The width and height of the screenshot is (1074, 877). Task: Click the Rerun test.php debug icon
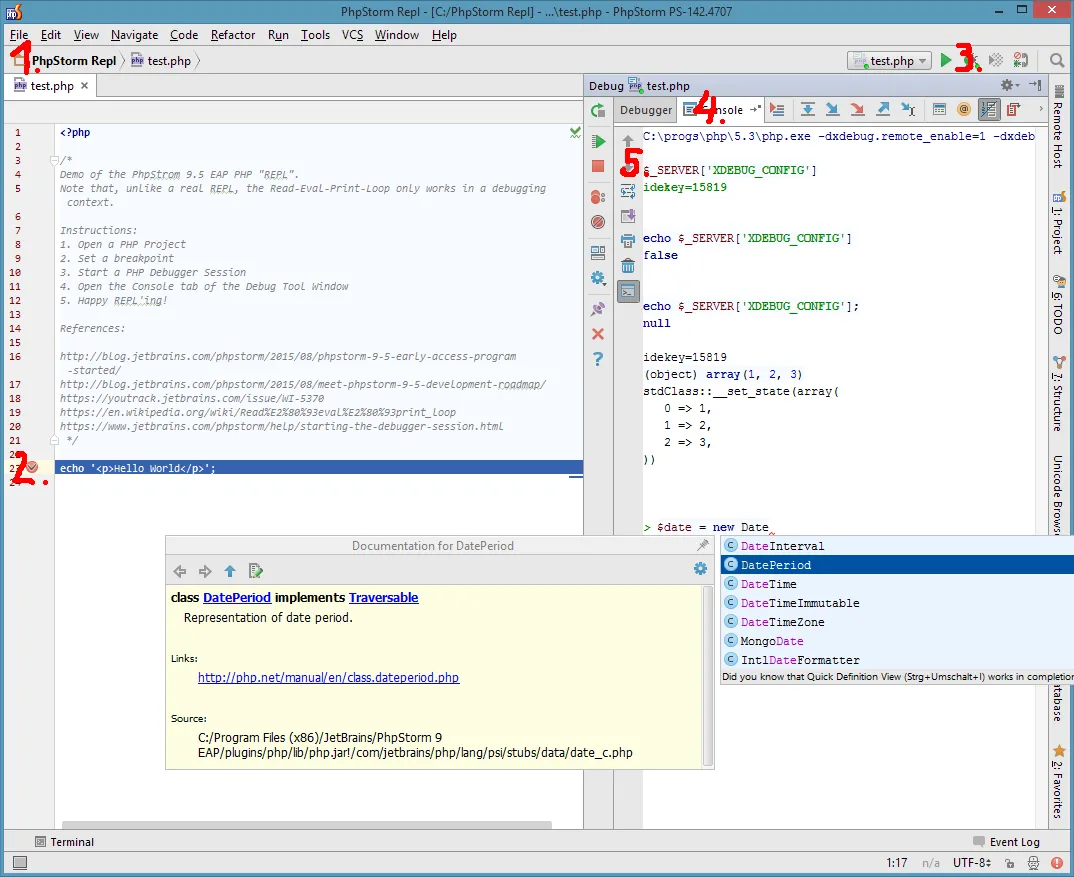point(598,111)
